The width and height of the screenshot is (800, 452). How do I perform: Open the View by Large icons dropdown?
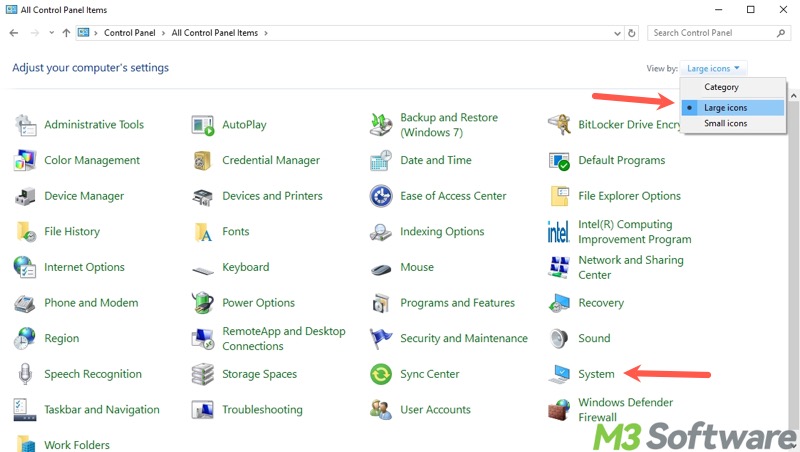(x=713, y=68)
